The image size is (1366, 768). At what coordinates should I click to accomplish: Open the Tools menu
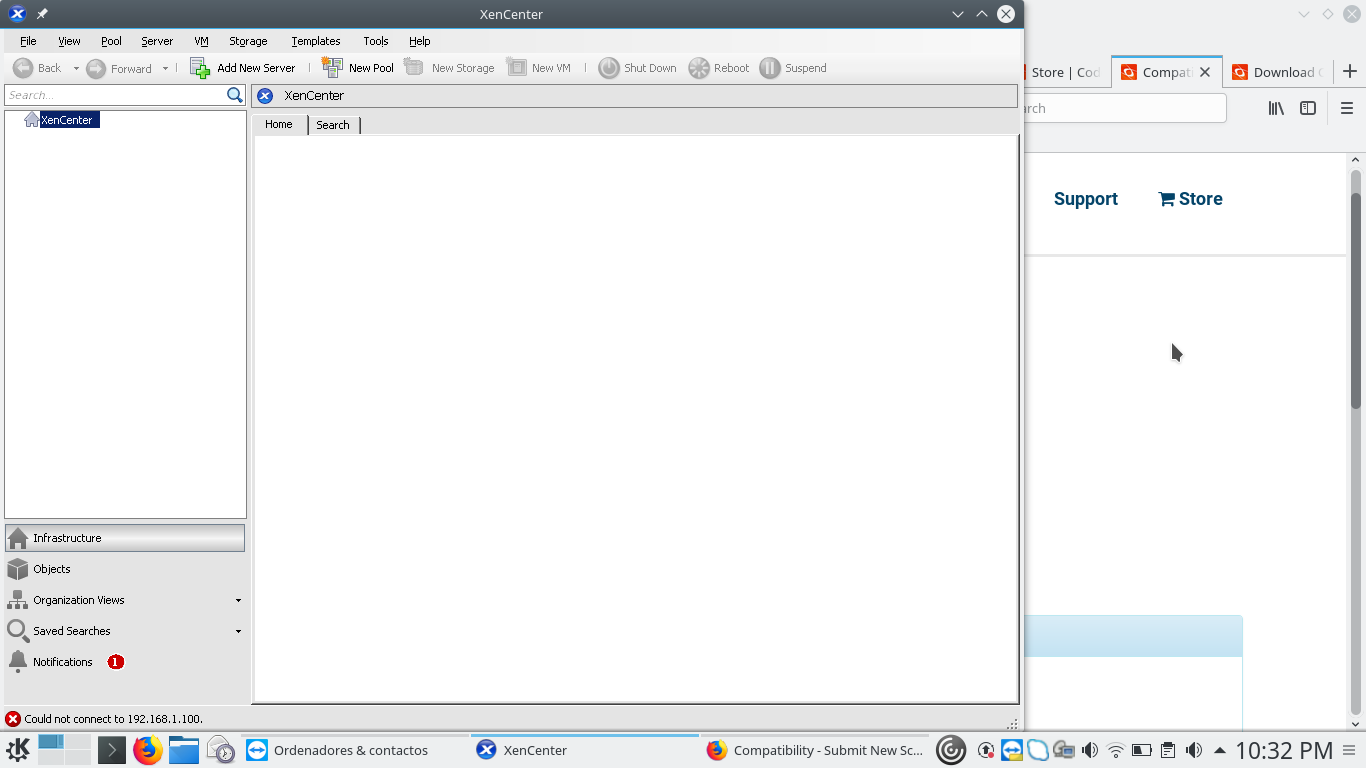(x=376, y=41)
